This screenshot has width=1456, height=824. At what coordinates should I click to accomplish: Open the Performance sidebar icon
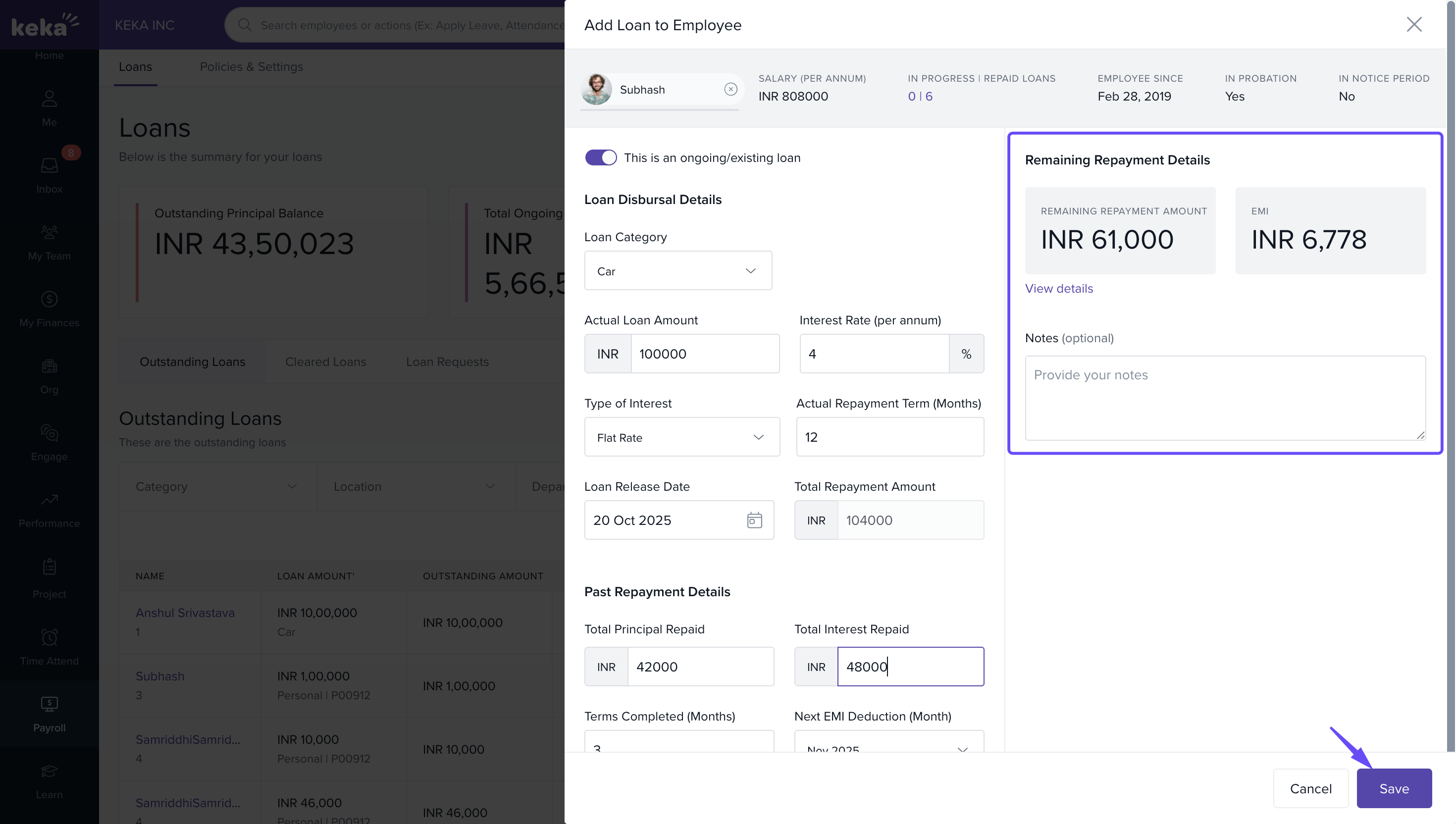[x=49, y=500]
